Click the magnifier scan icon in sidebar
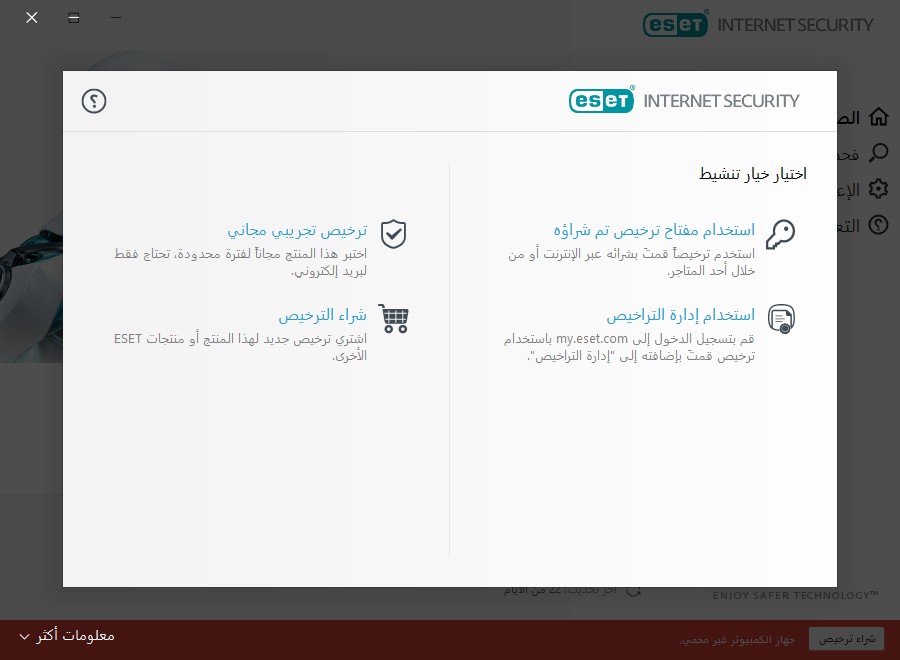 [878, 153]
